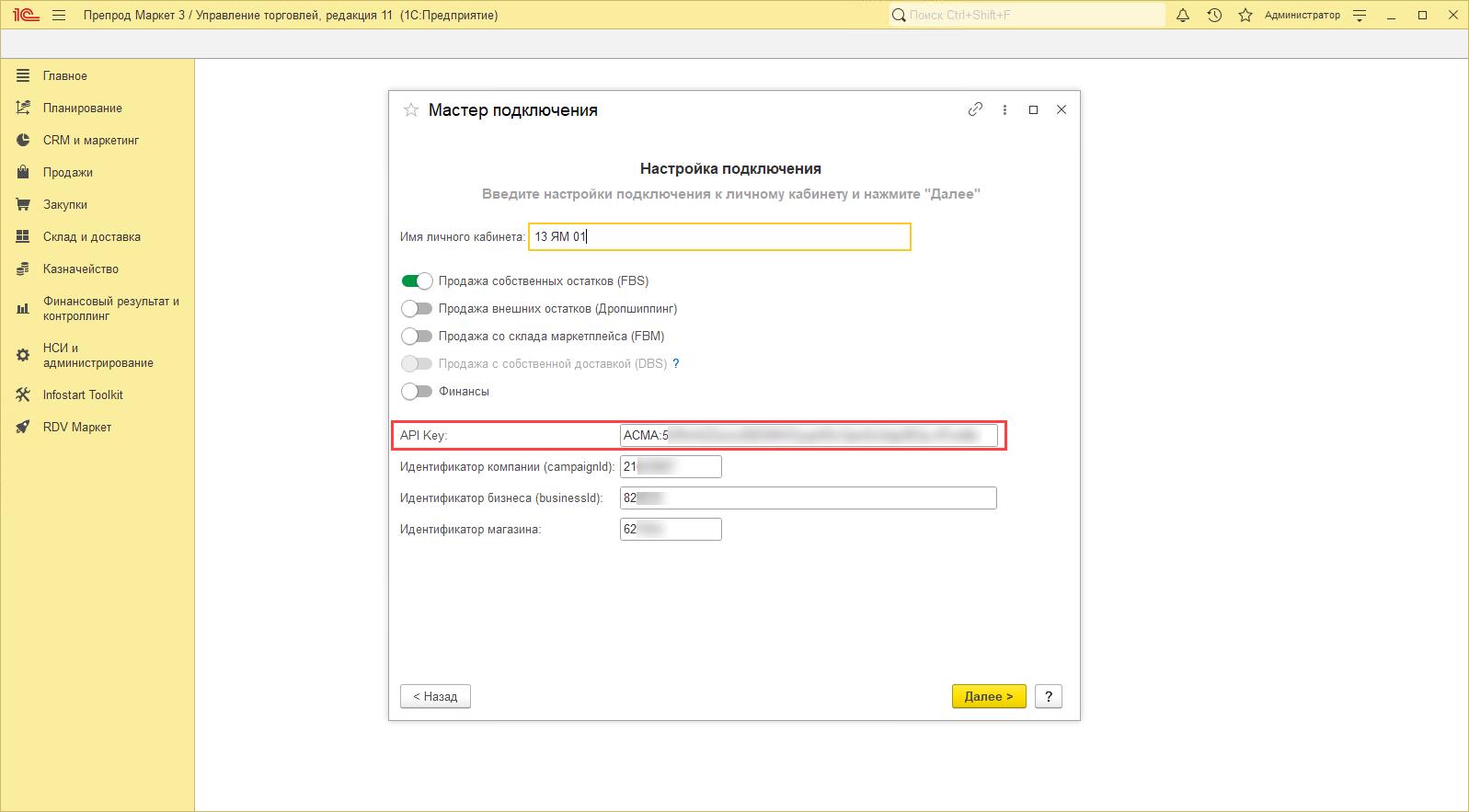Click the API Key input field
The image size is (1469, 812).
click(x=809, y=435)
